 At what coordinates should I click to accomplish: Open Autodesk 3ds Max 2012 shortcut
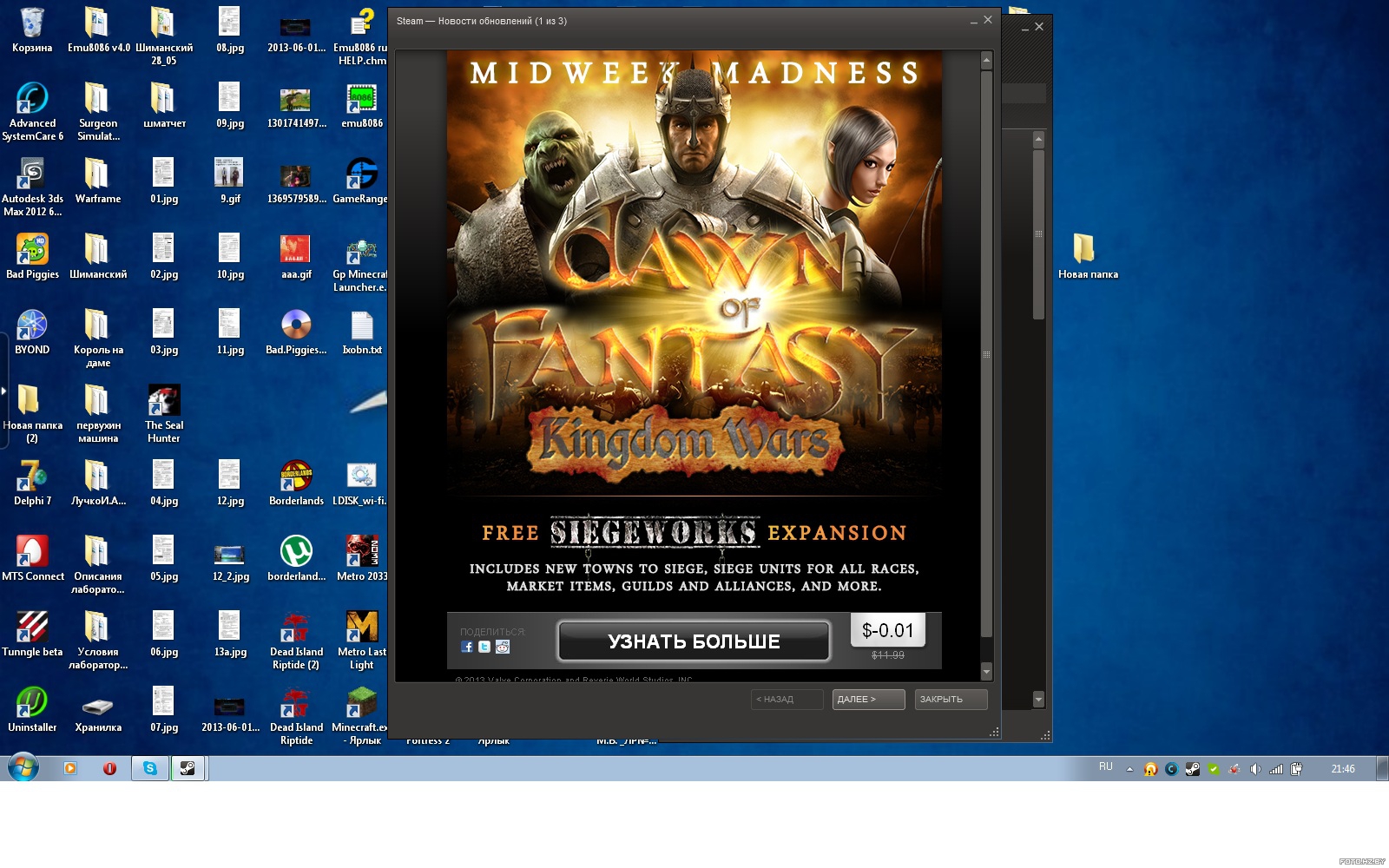(32, 187)
